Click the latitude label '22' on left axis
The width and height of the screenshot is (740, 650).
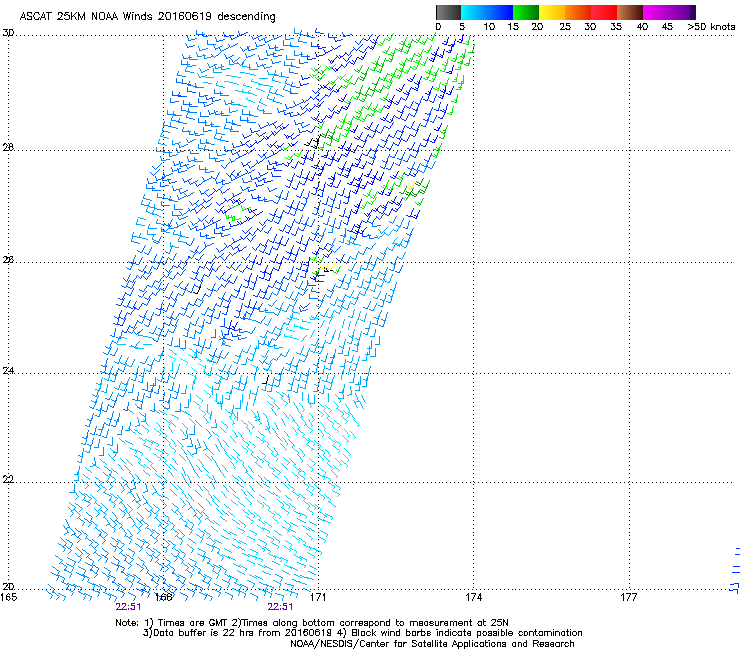point(8,480)
